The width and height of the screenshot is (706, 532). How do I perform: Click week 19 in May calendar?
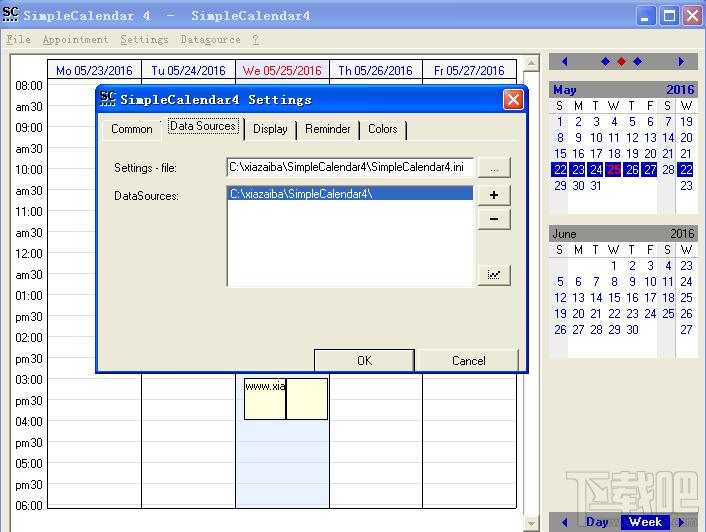(686, 122)
